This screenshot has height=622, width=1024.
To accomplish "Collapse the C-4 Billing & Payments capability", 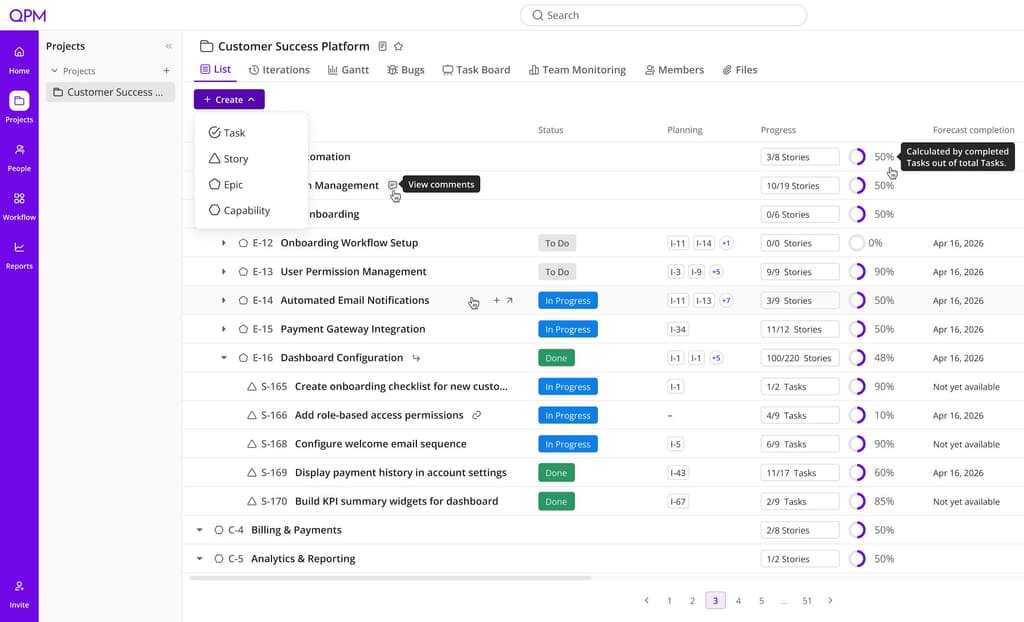I will tap(199, 531).
